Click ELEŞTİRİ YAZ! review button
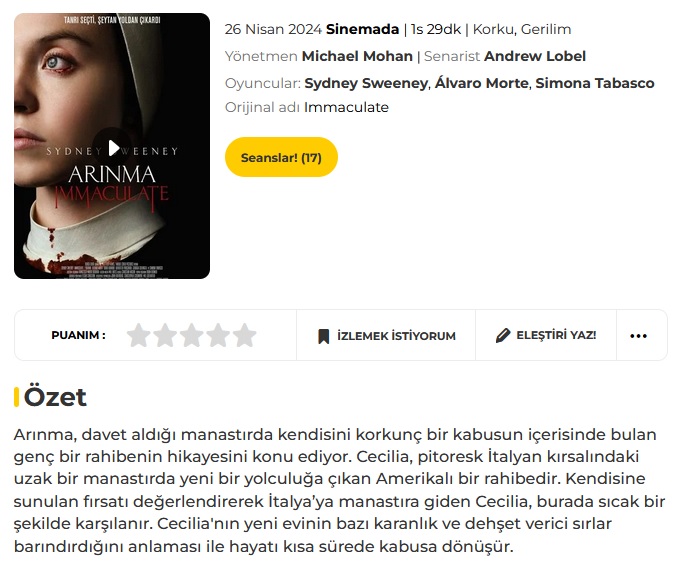 (546, 336)
